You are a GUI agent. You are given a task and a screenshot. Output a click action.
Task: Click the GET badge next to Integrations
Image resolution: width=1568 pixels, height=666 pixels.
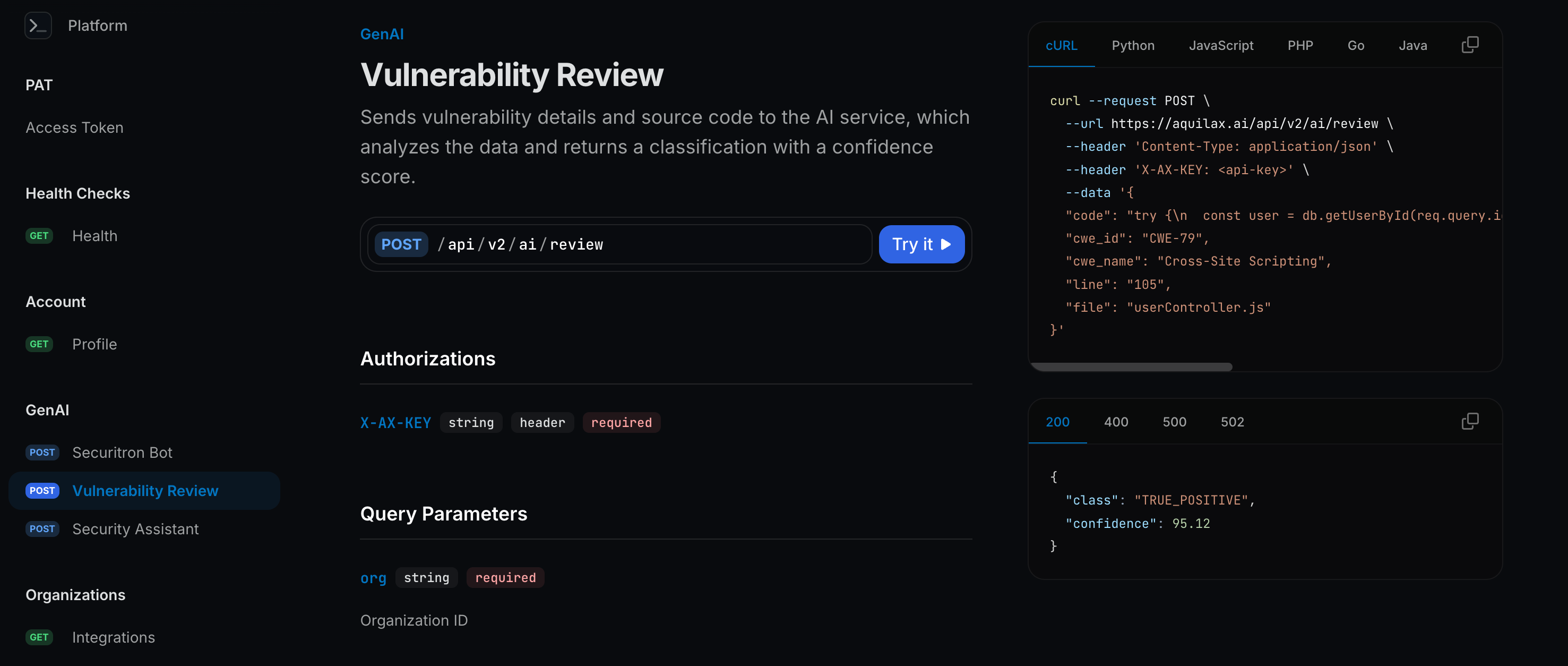tap(39, 637)
